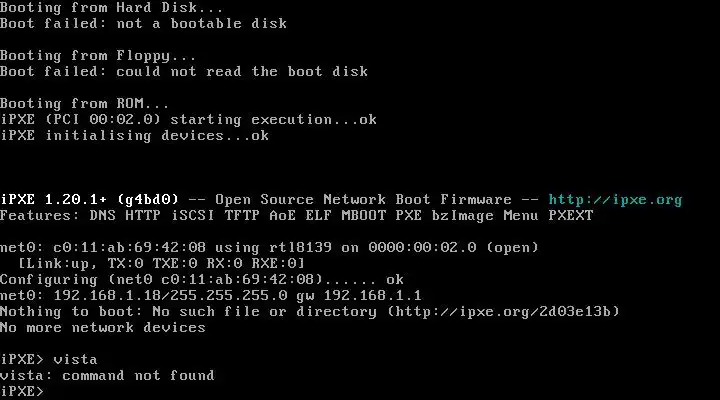This screenshot has width=720, height=400.
Task: Click the 'bzImage' feature word
Action: pyautogui.click(x=462, y=216)
